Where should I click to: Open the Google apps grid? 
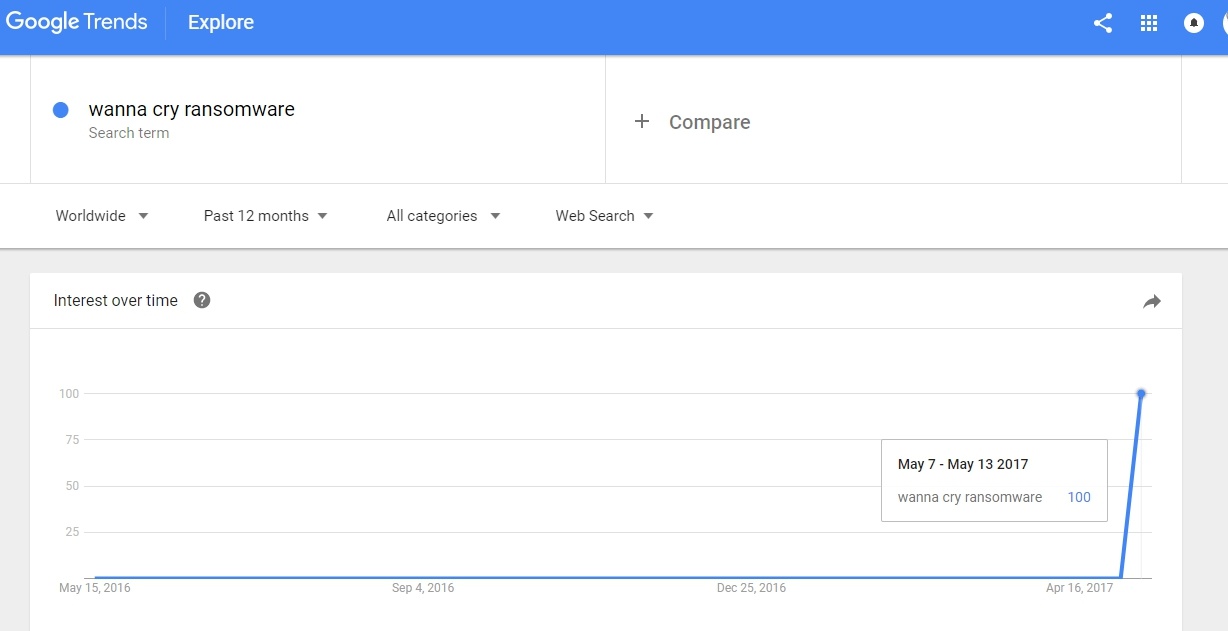[1149, 23]
